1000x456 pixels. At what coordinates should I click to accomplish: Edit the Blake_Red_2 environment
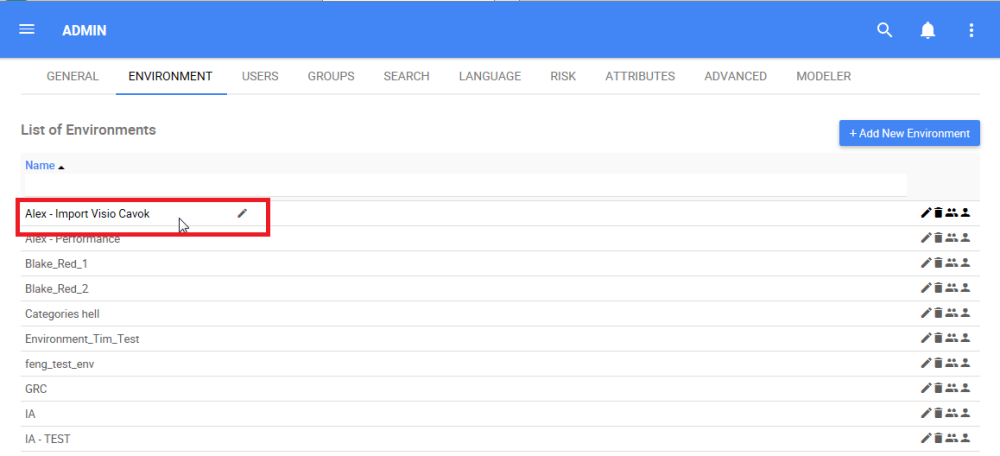point(926,289)
